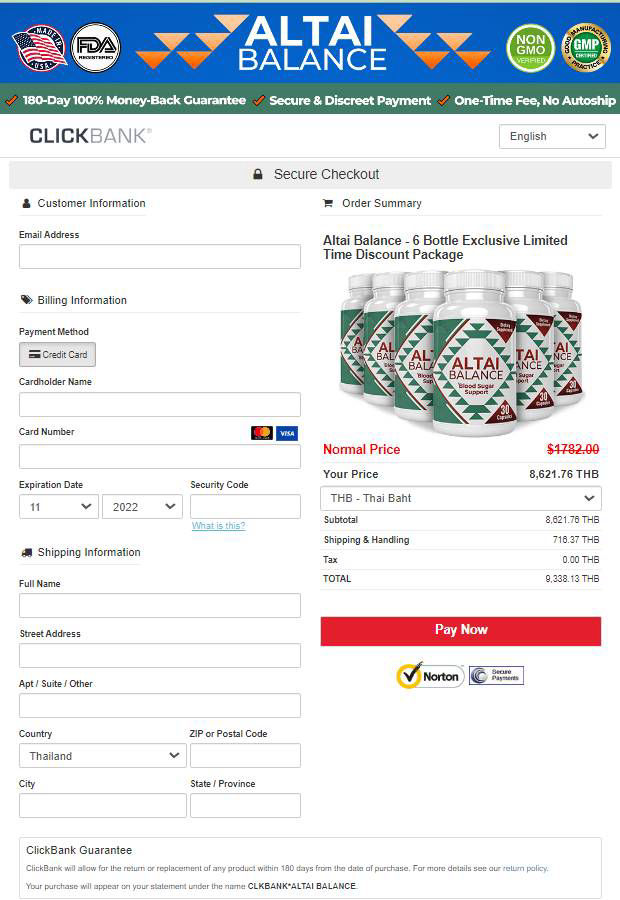Select Credit Card as payment method
620x900 pixels.
point(57,354)
